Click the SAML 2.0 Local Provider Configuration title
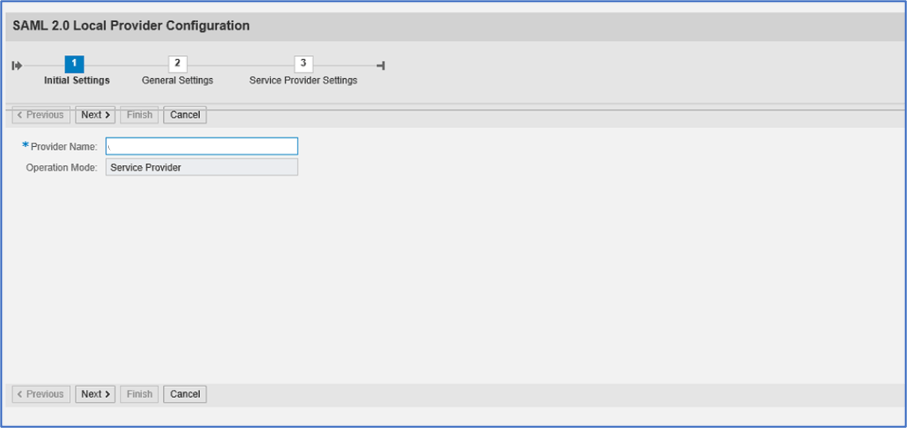Image resolution: width=908 pixels, height=428 pixels. pos(131,26)
